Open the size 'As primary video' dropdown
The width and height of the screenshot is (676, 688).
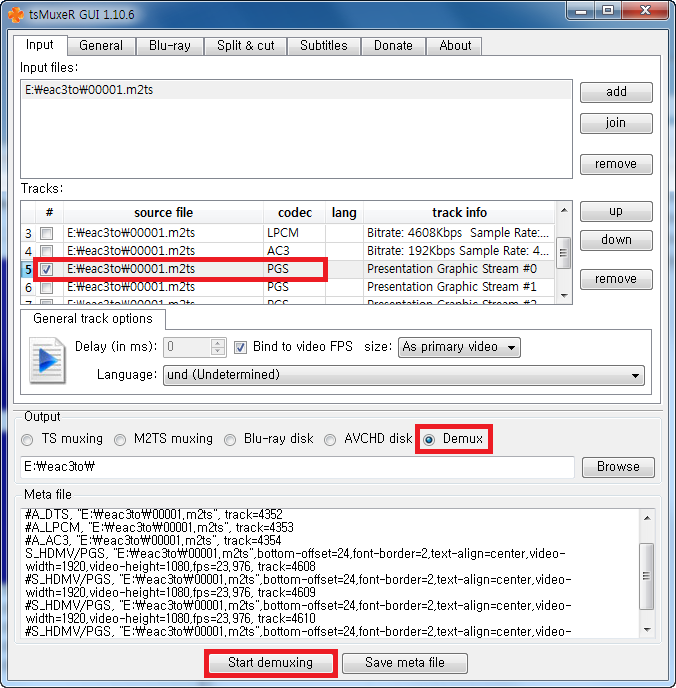tap(459, 348)
